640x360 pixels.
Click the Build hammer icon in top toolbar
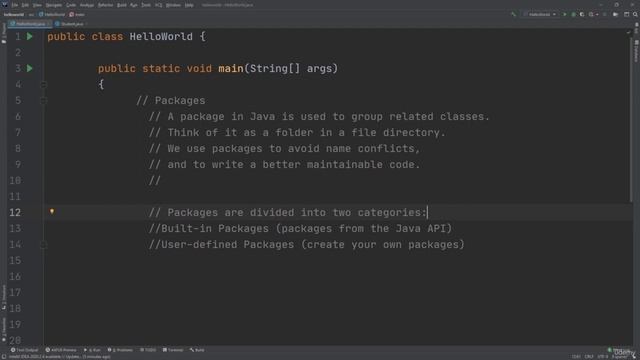pos(513,14)
